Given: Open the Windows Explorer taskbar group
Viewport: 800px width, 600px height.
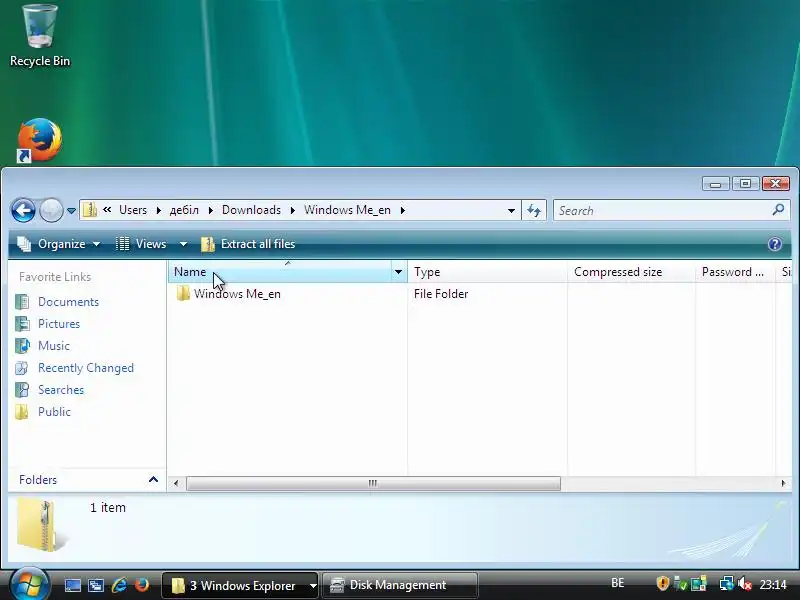Looking at the screenshot, I should click(x=240, y=585).
